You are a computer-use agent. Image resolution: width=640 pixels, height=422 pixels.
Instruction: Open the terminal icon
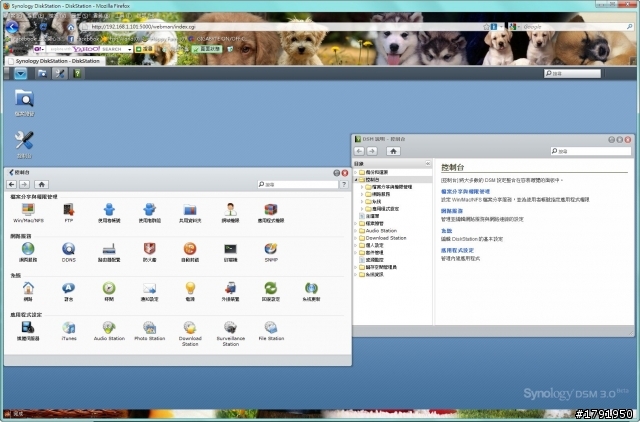point(230,249)
